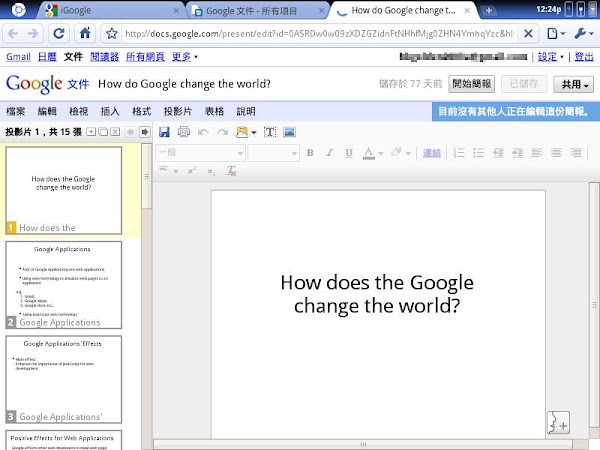The width and height of the screenshot is (600, 450).
Task: Click the highlight color marker icon
Action: click(x=396, y=153)
